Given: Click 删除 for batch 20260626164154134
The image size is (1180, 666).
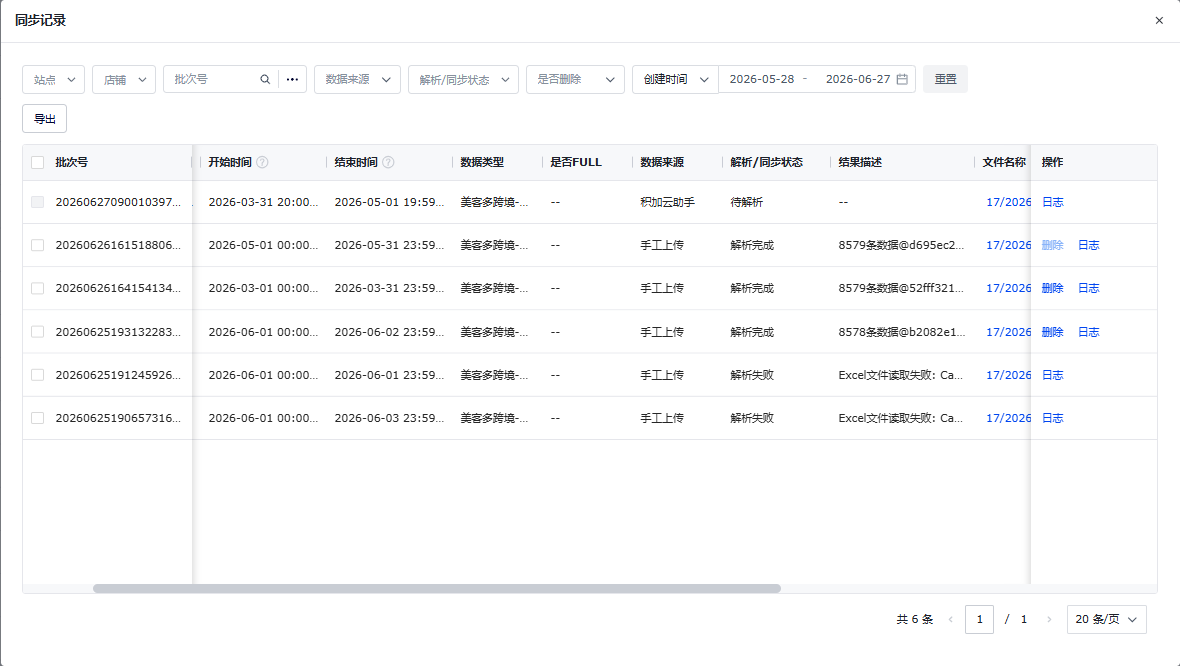Looking at the screenshot, I should click(1053, 288).
